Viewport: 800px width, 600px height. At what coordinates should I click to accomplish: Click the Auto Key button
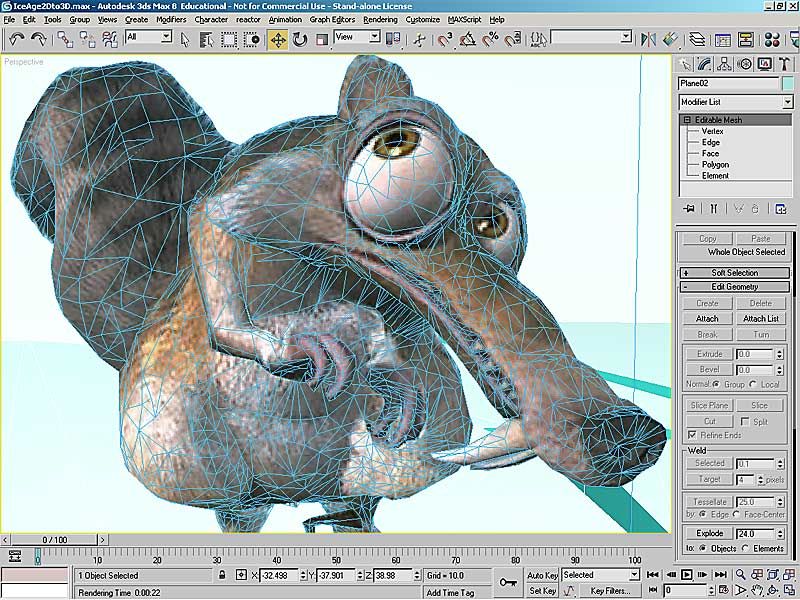(542, 575)
